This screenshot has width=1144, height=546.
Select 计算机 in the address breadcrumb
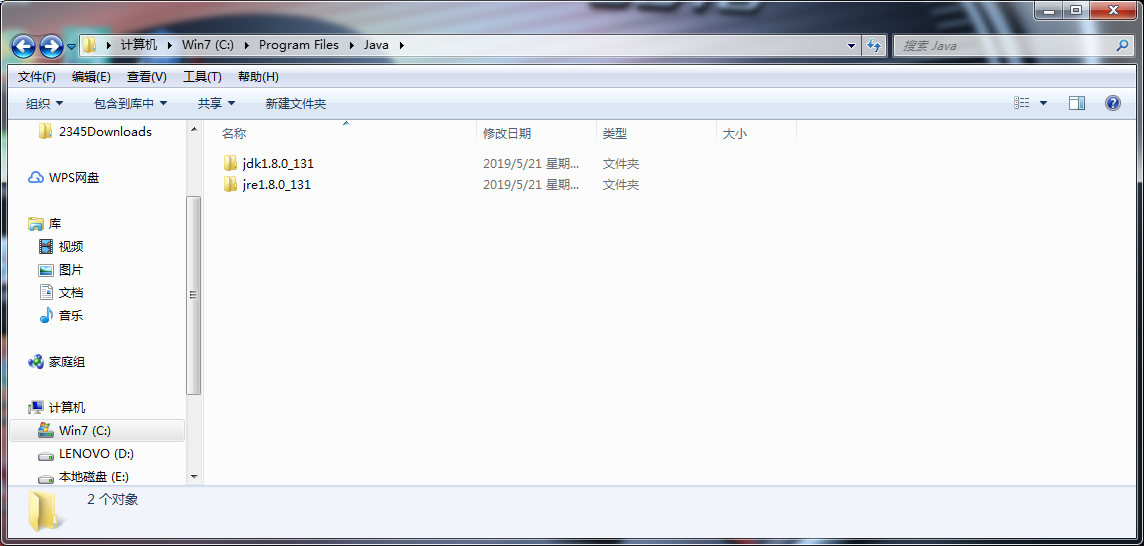[139, 45]
